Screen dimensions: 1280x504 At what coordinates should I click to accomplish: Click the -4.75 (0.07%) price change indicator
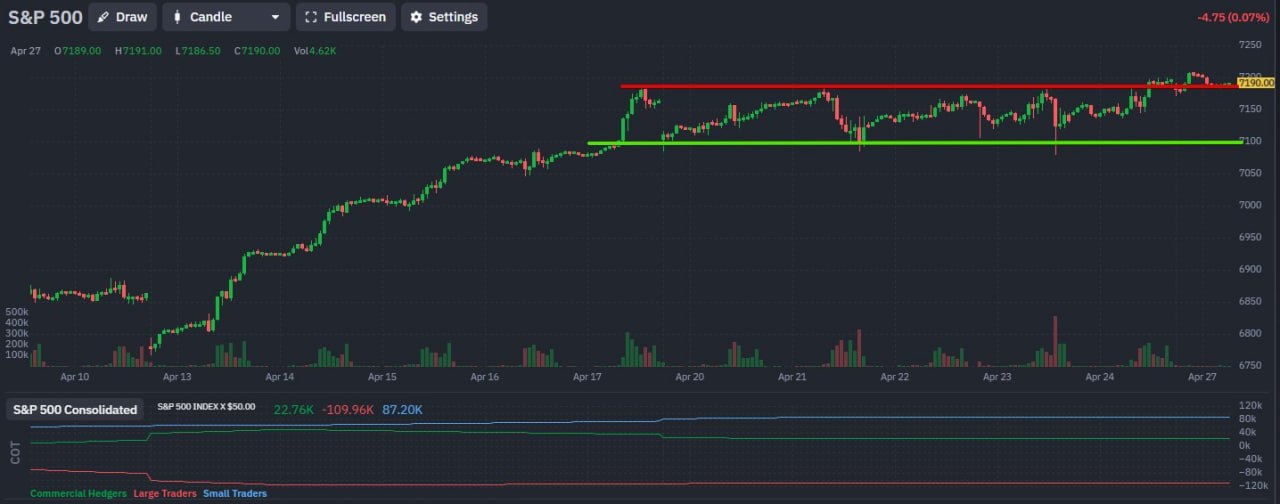1232,17
